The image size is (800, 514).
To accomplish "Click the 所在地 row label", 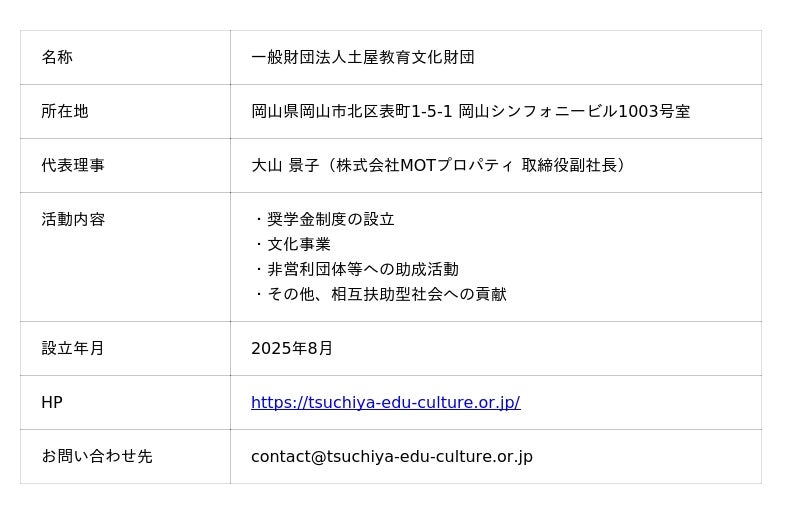I will (65, 112).
